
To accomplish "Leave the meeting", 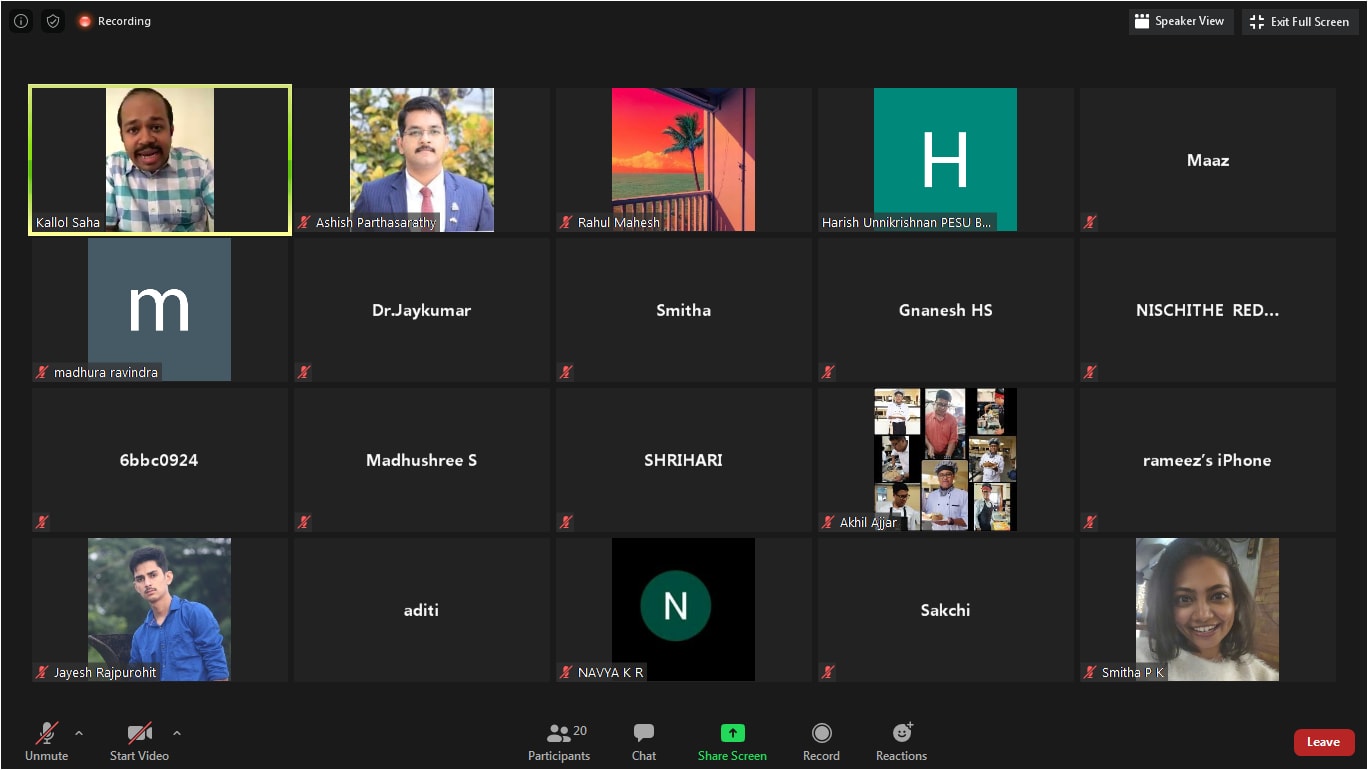I will pos(1323,742).
